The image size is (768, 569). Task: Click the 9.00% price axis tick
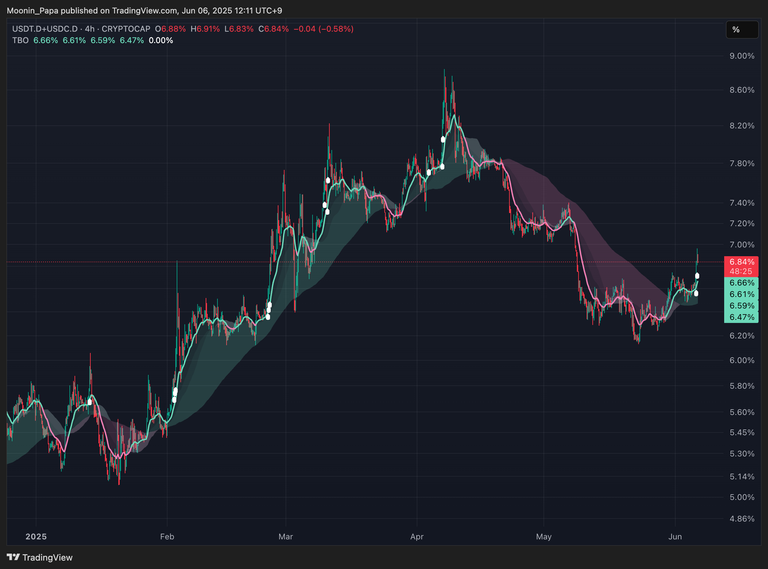(742, 56)
